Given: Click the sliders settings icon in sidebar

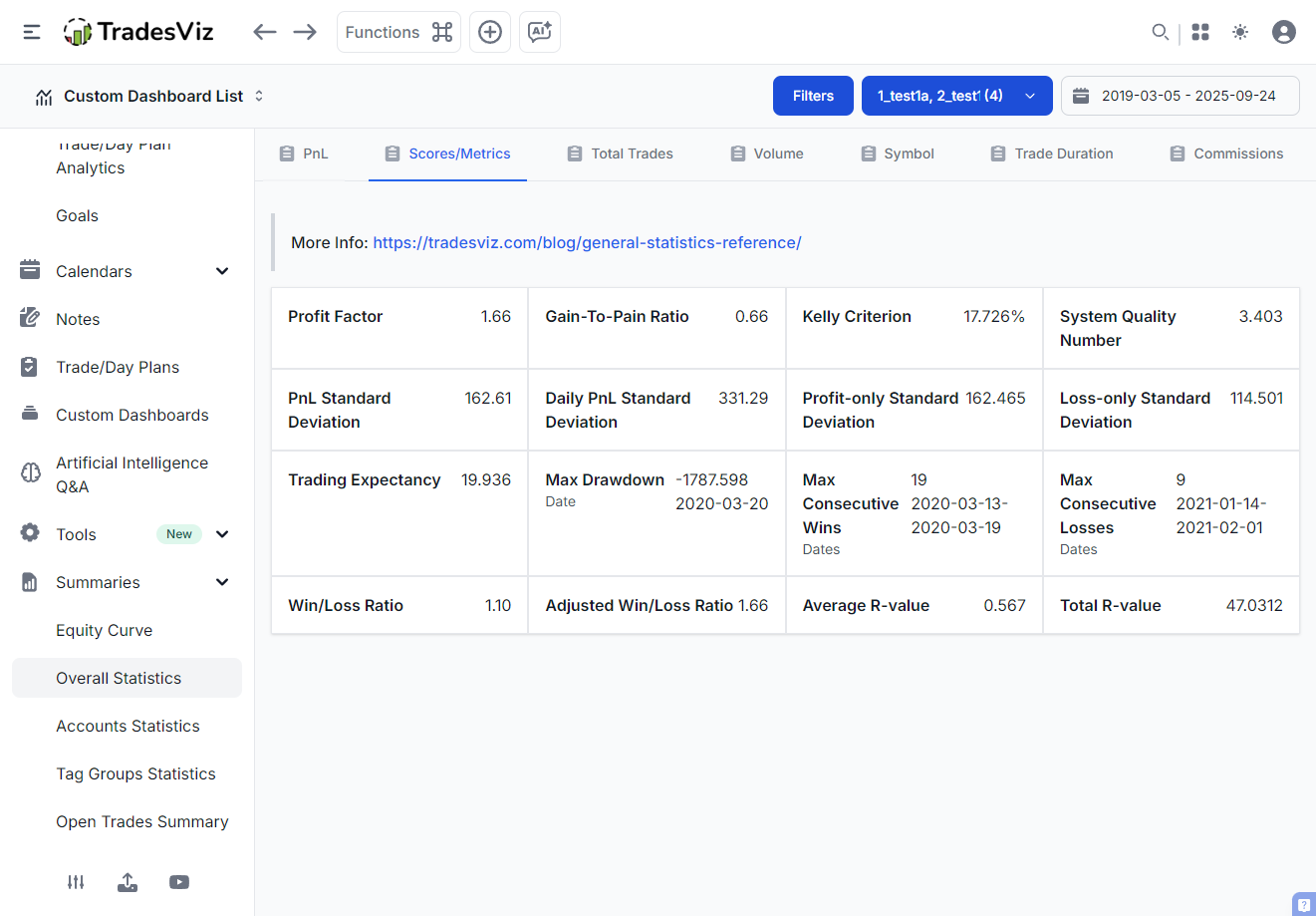Looking at the screenshot, I should pyautogui.click(x=76, y=882).
